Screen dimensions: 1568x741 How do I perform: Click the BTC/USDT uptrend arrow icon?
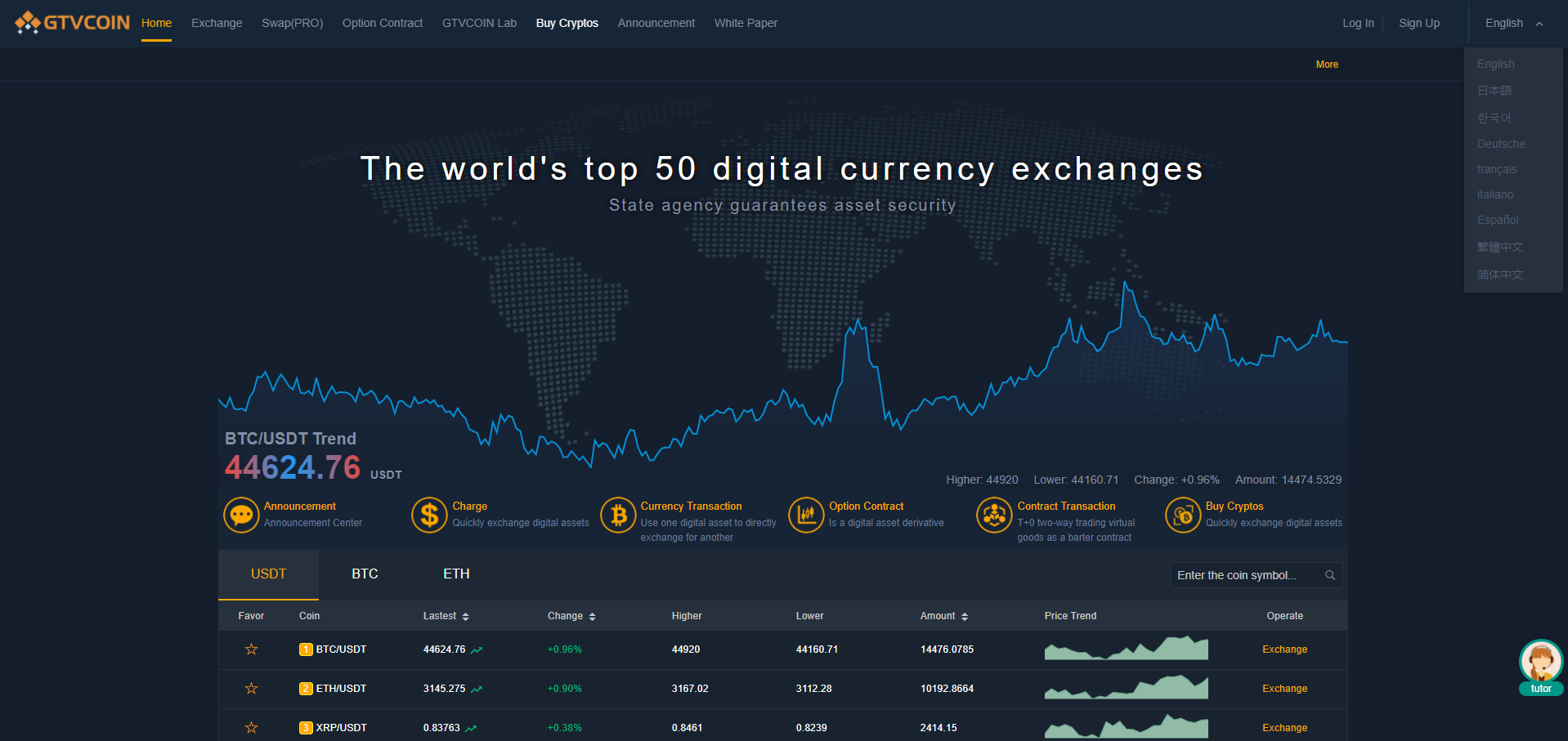(x=477, y=650)
